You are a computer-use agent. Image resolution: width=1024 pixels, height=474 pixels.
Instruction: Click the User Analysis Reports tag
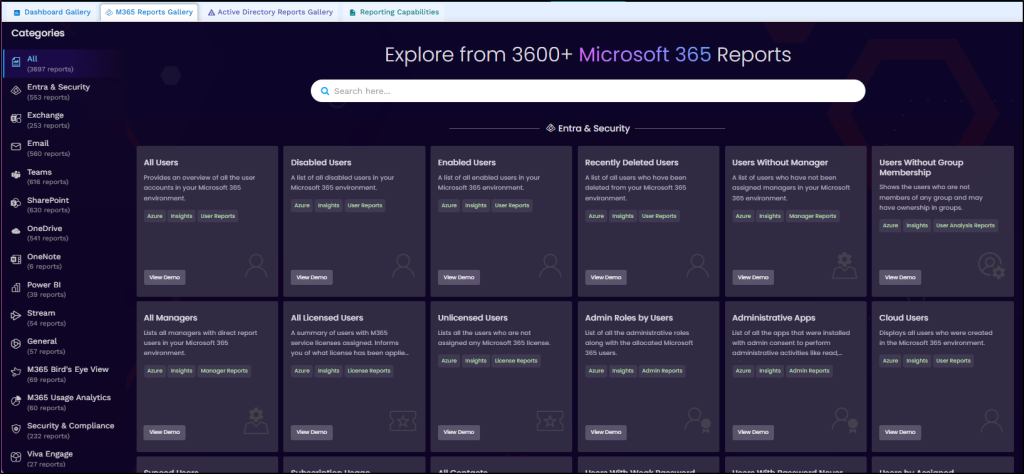965,226
